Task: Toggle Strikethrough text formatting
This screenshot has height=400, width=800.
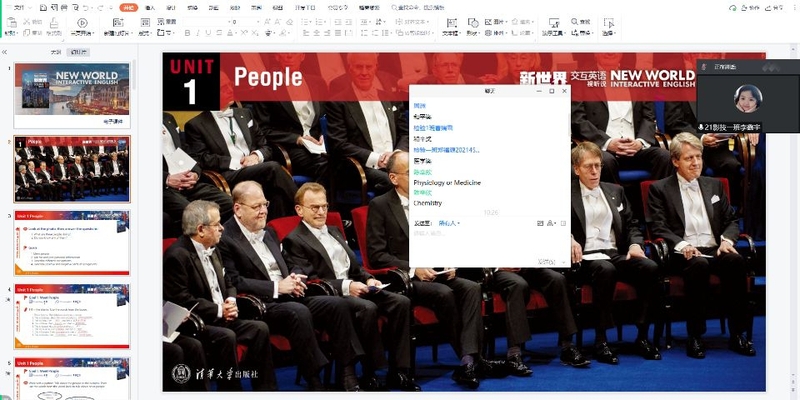Action: 219,33
